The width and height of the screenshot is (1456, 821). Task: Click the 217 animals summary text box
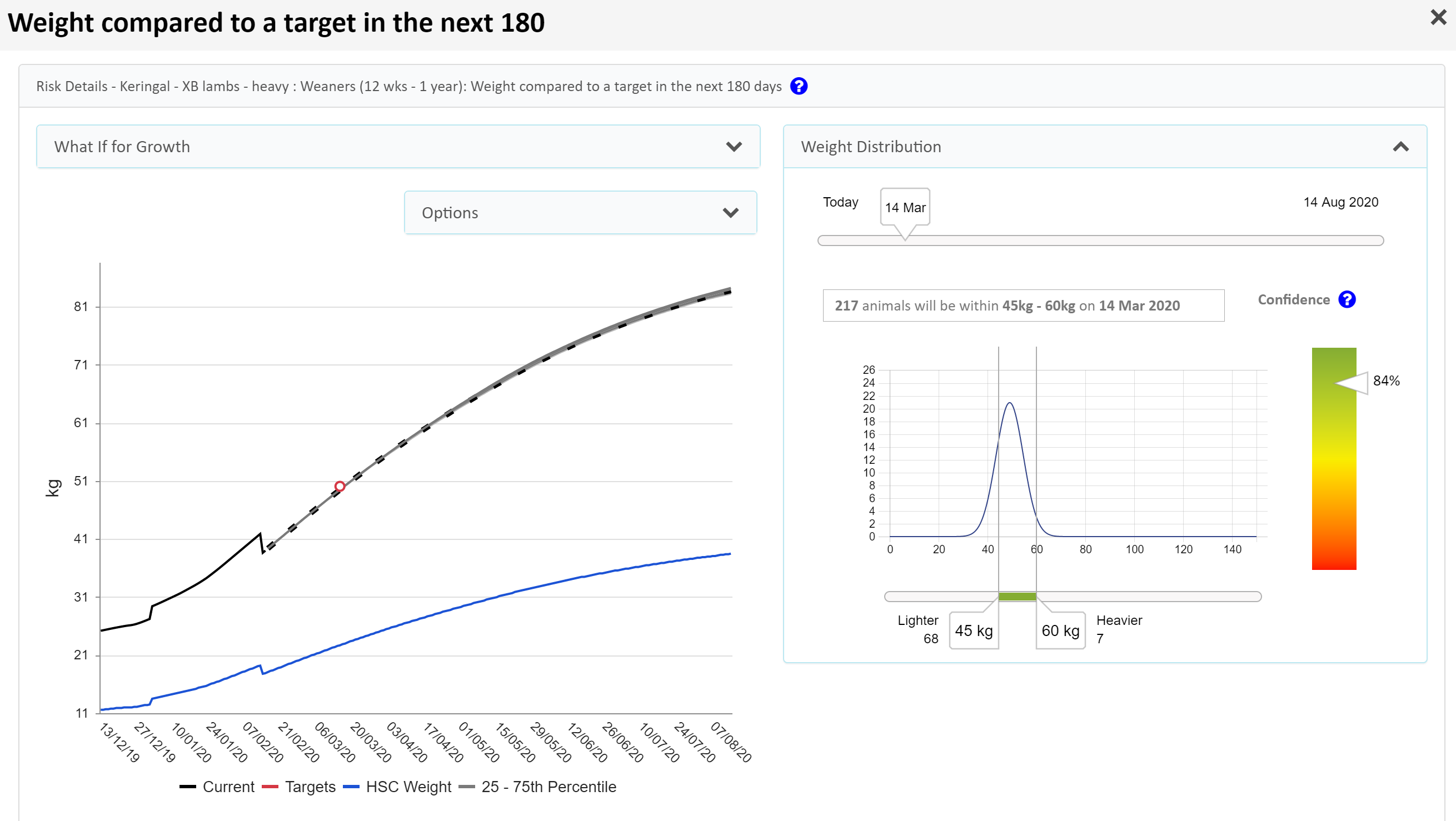tap(1023, 306)
